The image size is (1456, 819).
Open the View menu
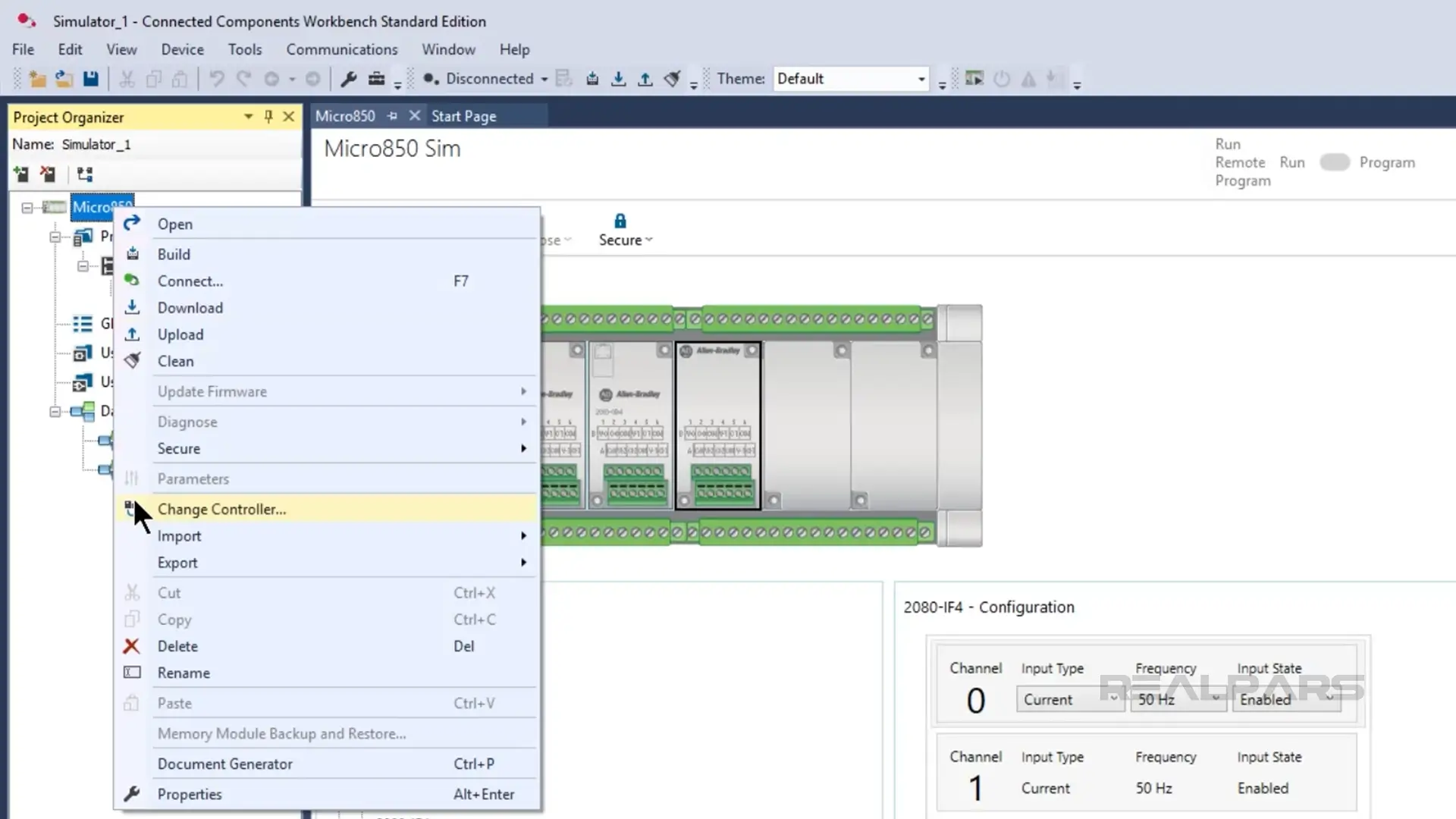(121, 49)
